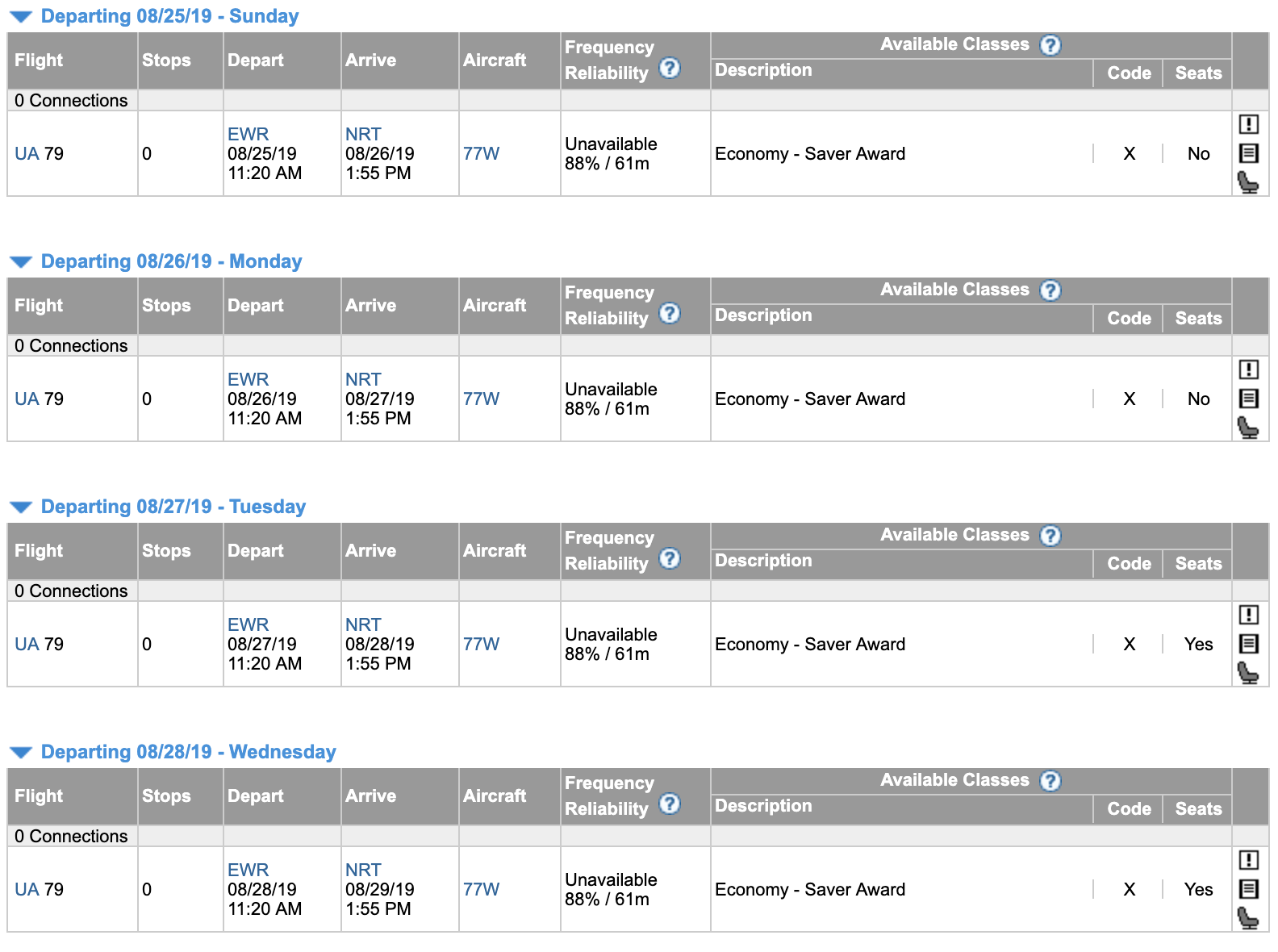Open flight details list icon for 08/25/19 flight

[x=1248, y=153]
